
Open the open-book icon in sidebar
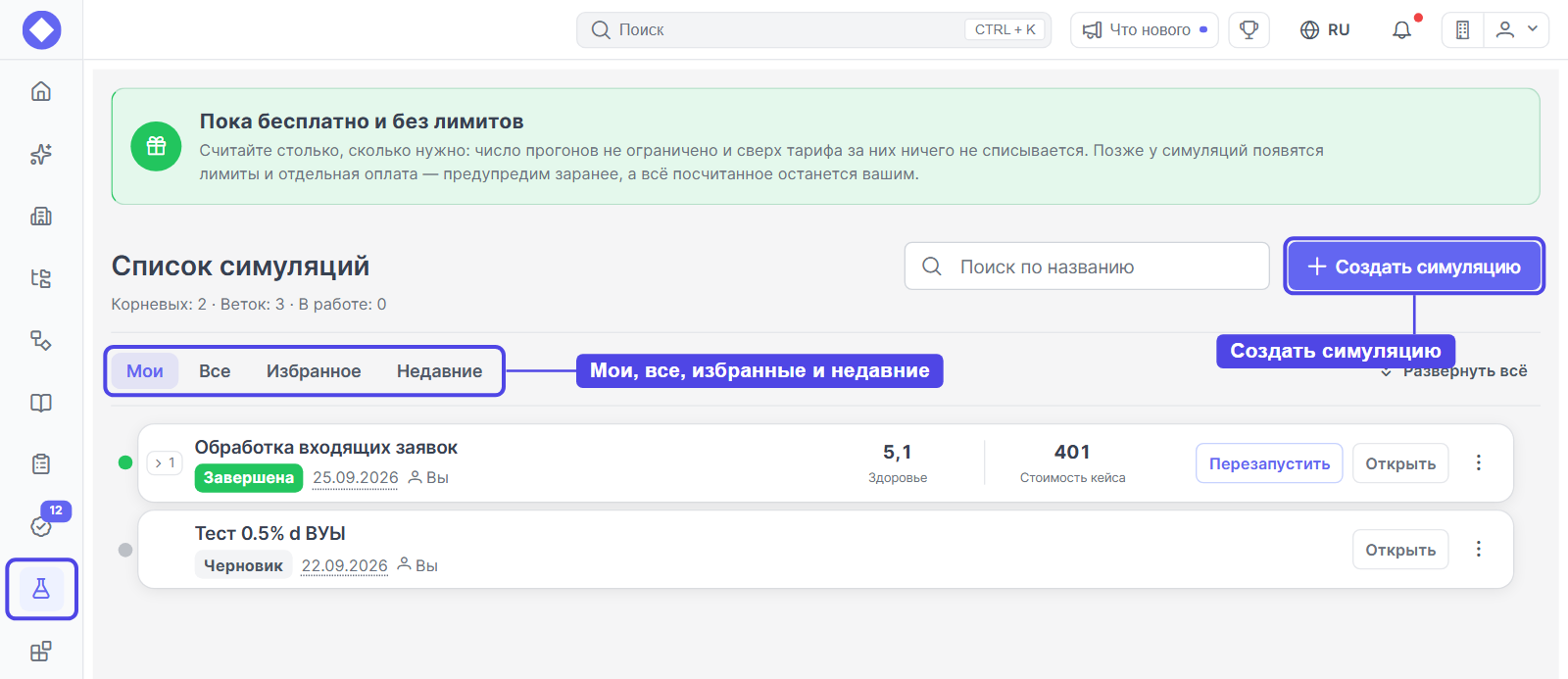(41, 403)
